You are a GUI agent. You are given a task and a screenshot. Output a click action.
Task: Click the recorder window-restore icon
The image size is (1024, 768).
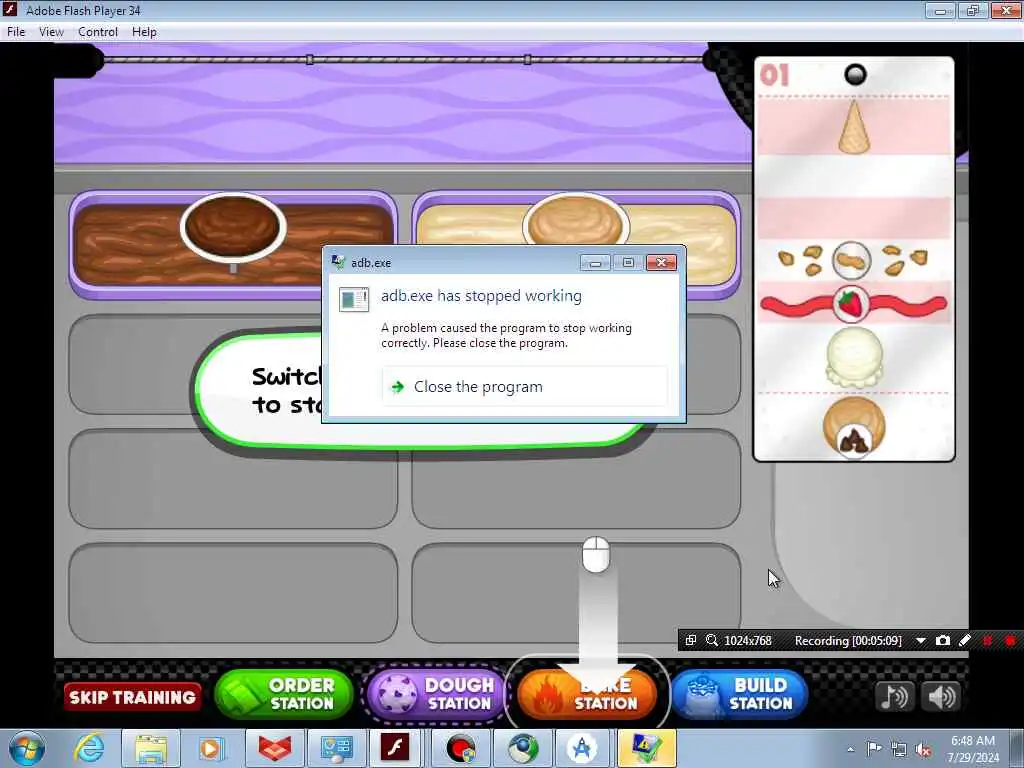[690, 641]
